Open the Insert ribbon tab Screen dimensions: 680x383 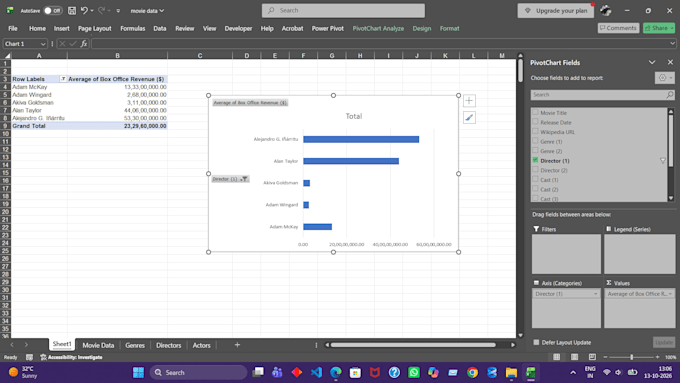[61, 28]
